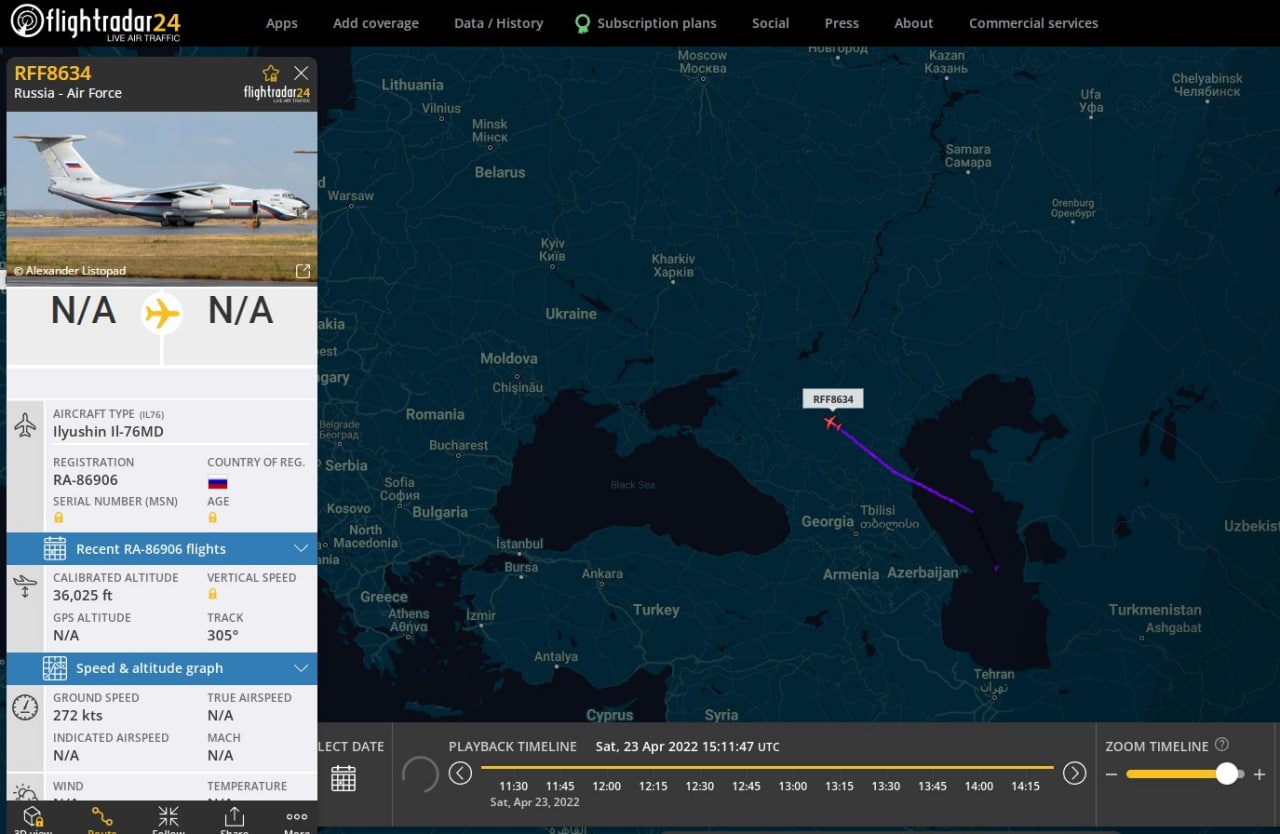The image size is (1280, 834).
Task: Open the Press menu
Action: coord(842,23)
